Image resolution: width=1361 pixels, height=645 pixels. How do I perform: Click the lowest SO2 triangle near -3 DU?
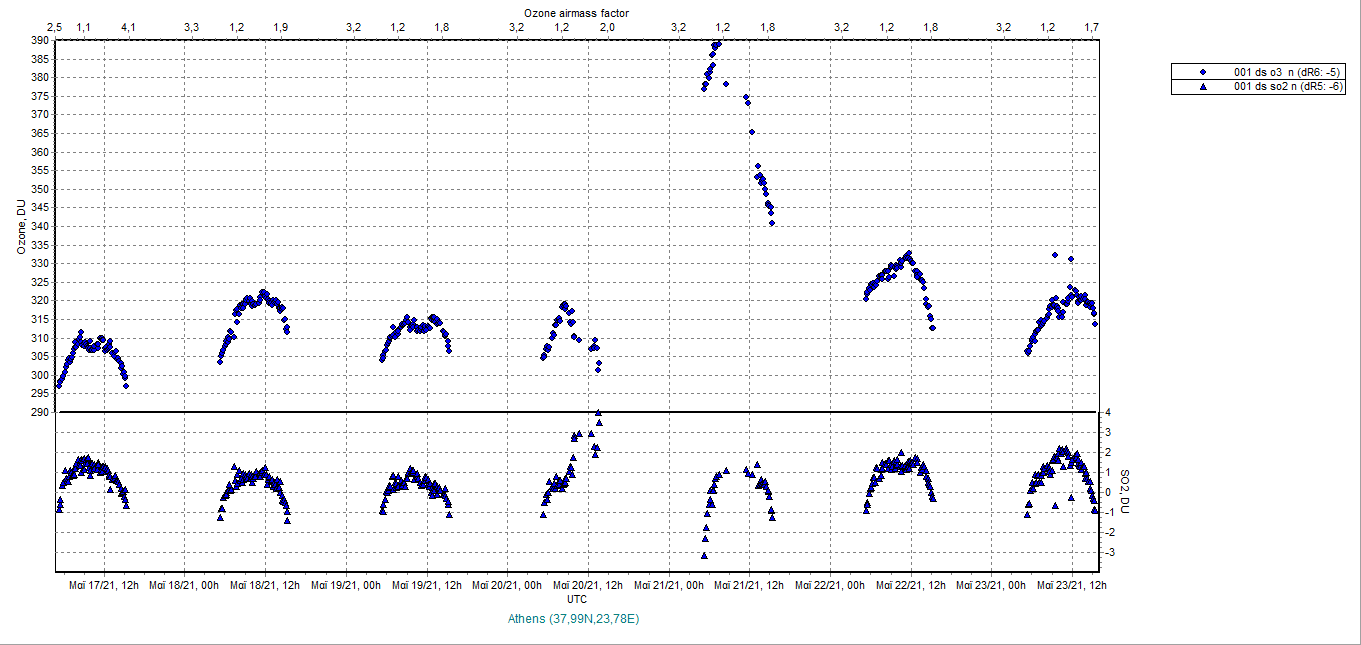704,555
